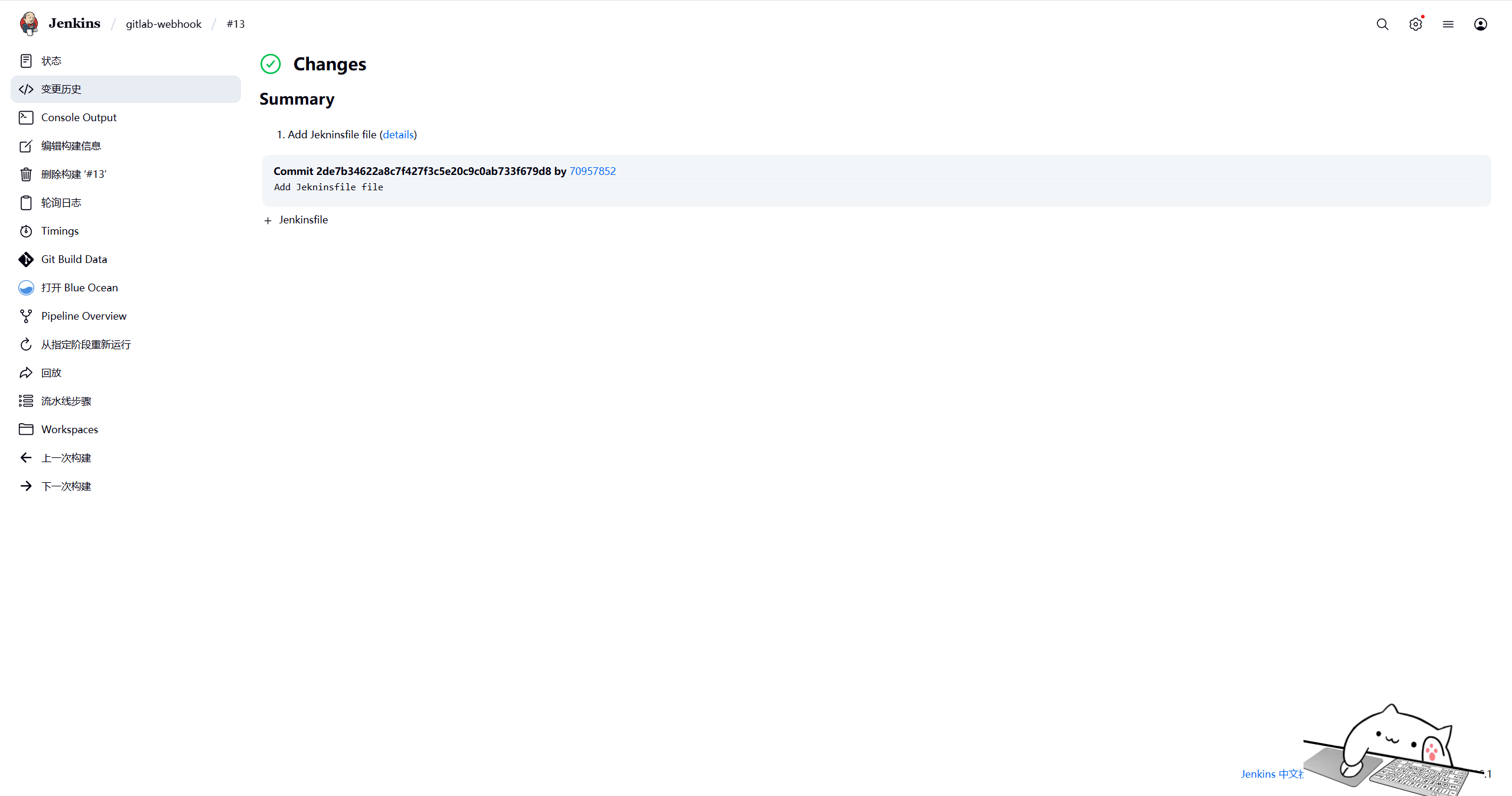Click the 下一次构建 right arrow icon

[26, 486]
